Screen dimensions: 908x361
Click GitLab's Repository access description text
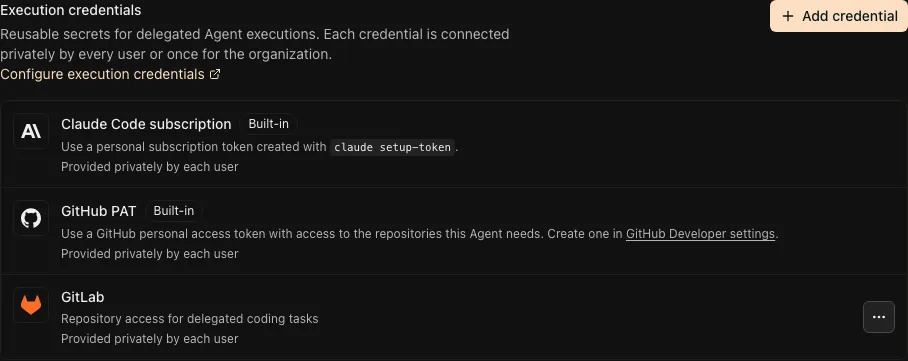tap(189, 319)
